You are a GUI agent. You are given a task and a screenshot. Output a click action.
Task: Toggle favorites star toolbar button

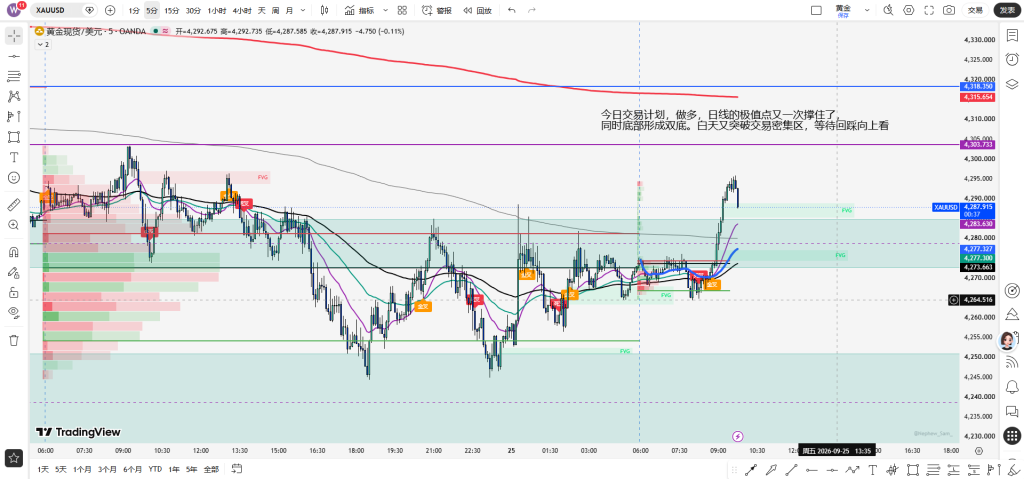tap(14, 457)
